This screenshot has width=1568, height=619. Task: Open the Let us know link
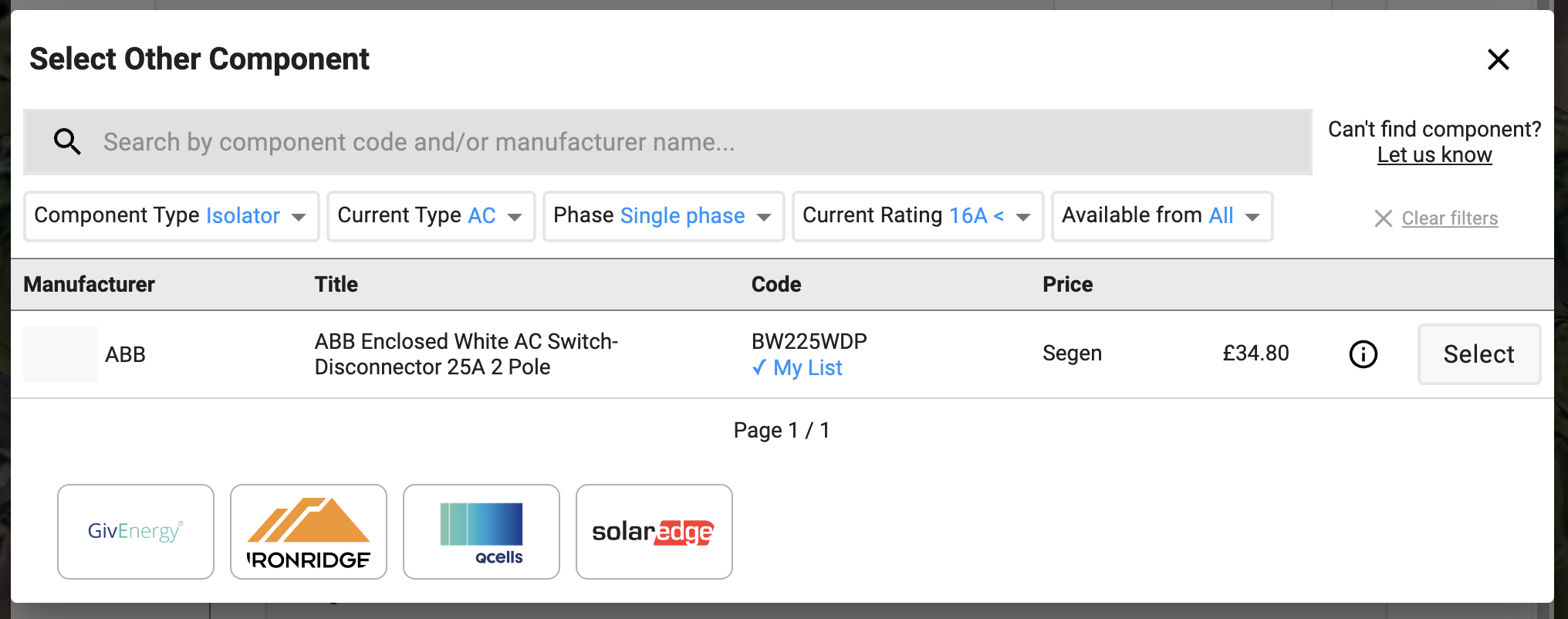pos(1434,154)
